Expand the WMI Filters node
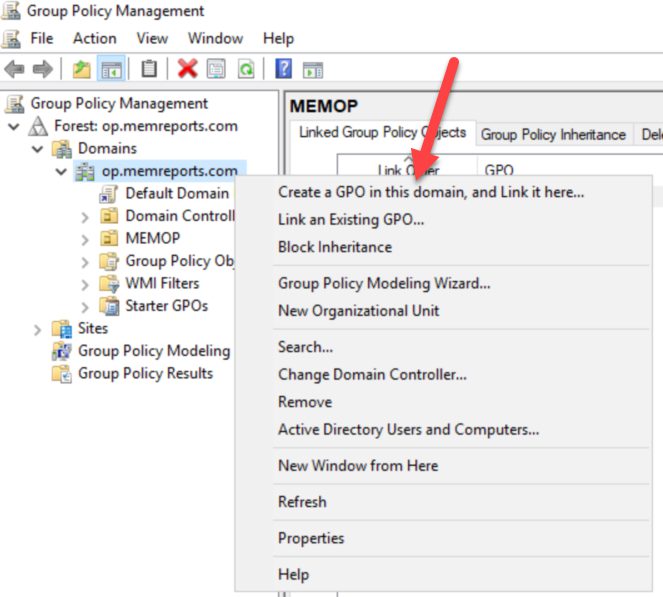This screenshot has width=663, height=597. point(85,285)
